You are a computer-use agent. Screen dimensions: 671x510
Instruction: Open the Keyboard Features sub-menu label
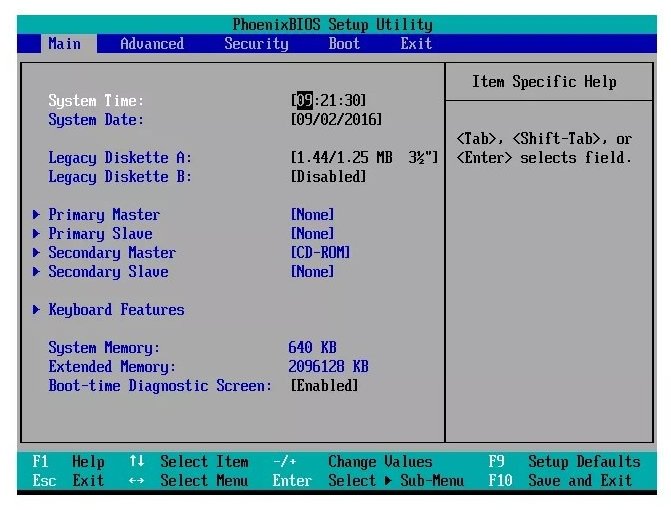tap(116, 310)
